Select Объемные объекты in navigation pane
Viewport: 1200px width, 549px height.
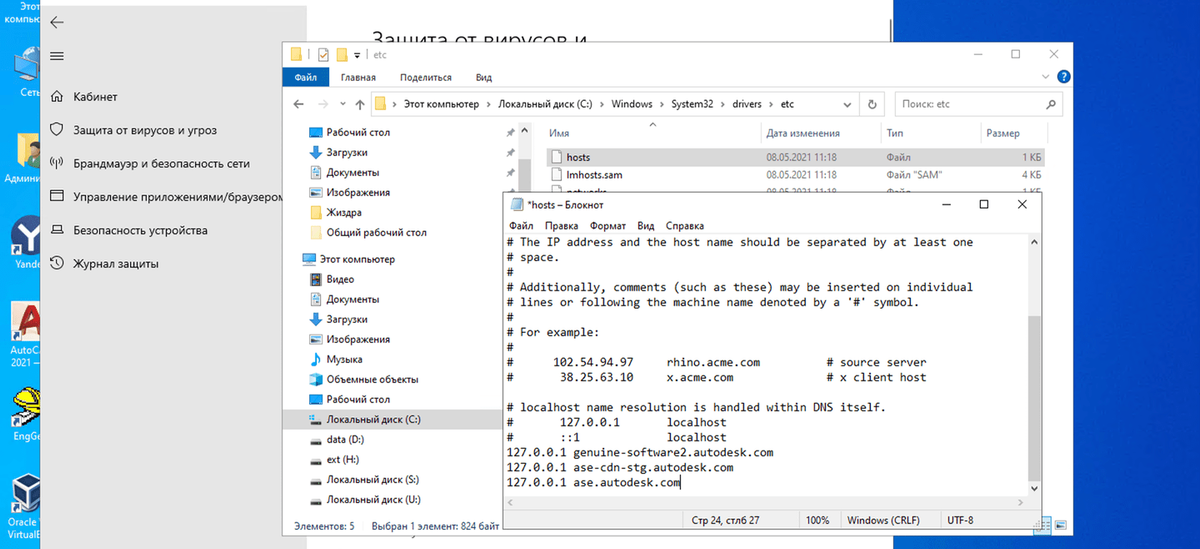point(372,379)
